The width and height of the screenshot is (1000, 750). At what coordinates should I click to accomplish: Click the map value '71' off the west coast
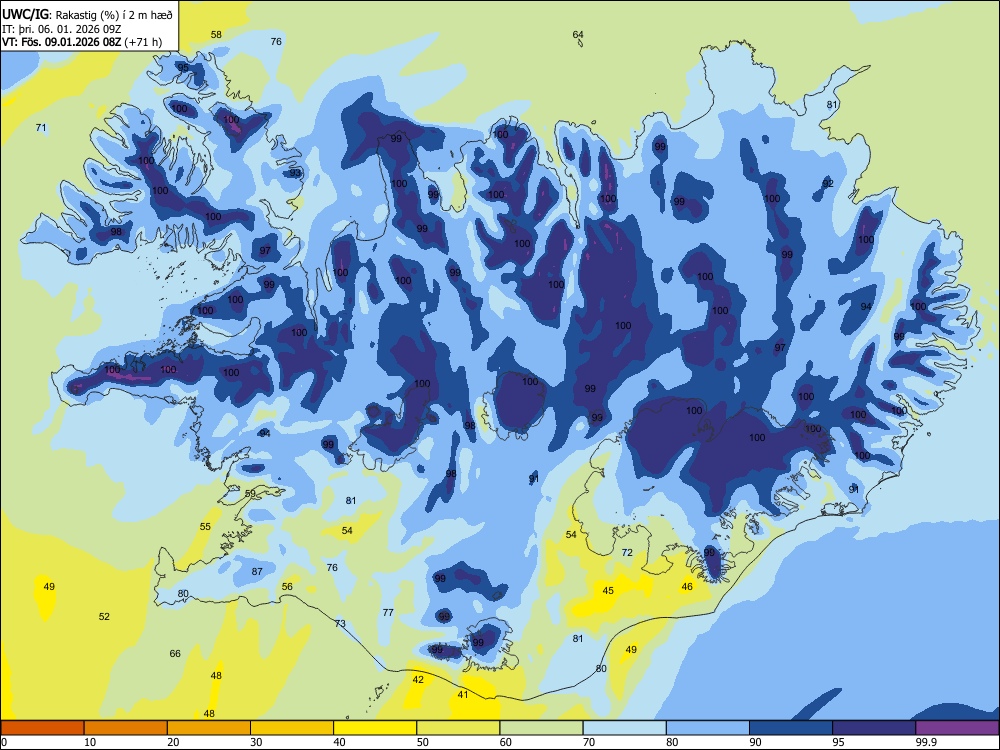coord(41,128)
